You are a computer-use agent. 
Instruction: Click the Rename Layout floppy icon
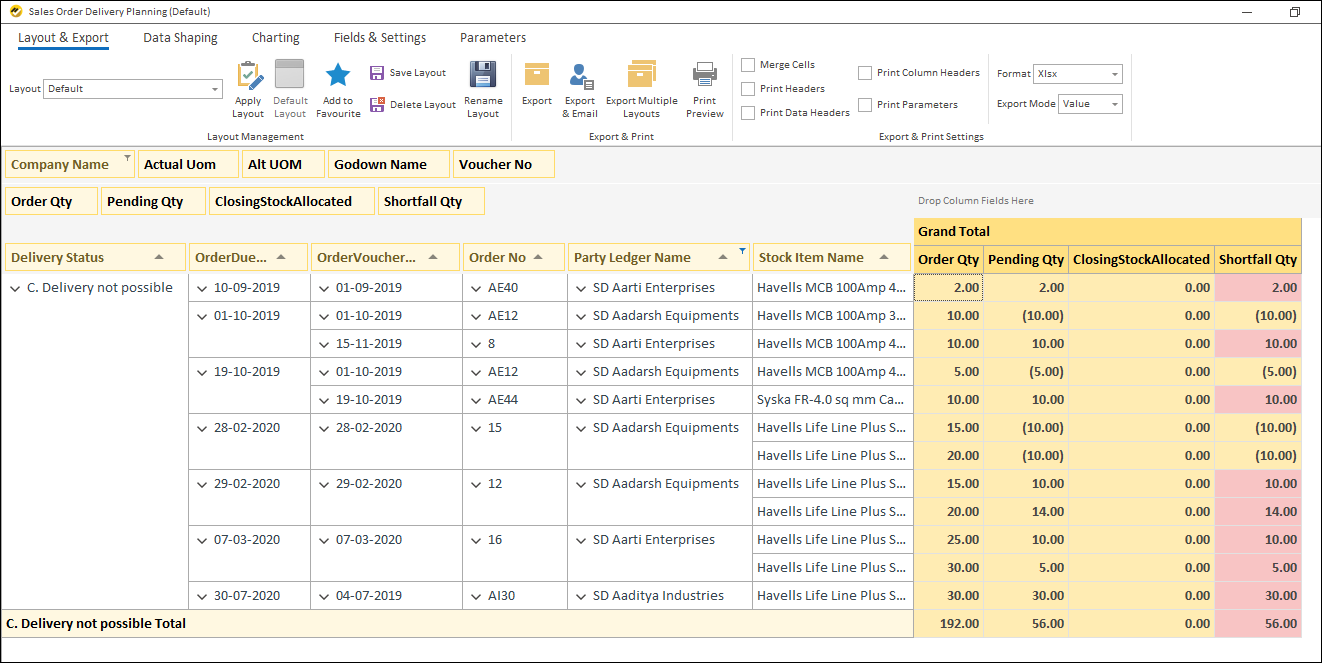(x=483, y=76)
